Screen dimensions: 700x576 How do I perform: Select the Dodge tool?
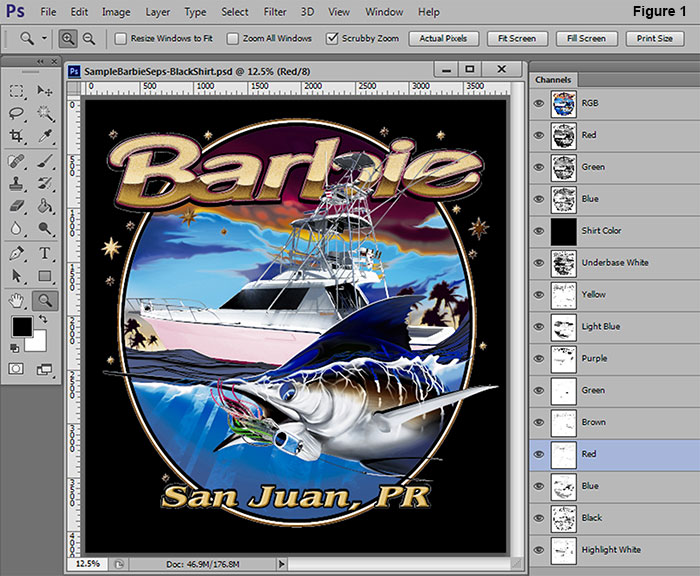pos(45,229)
